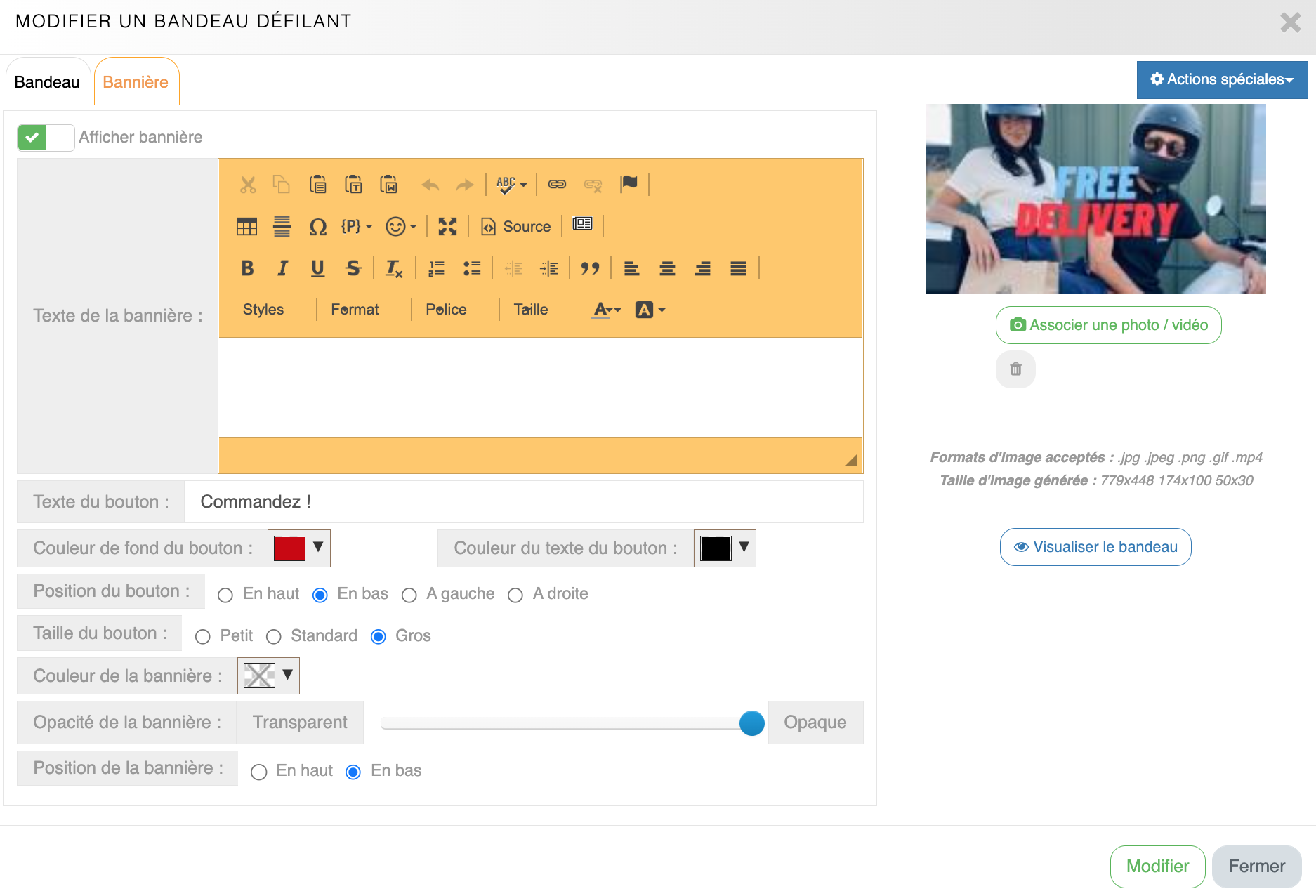Click the insert link icon

tap(557, 184)
